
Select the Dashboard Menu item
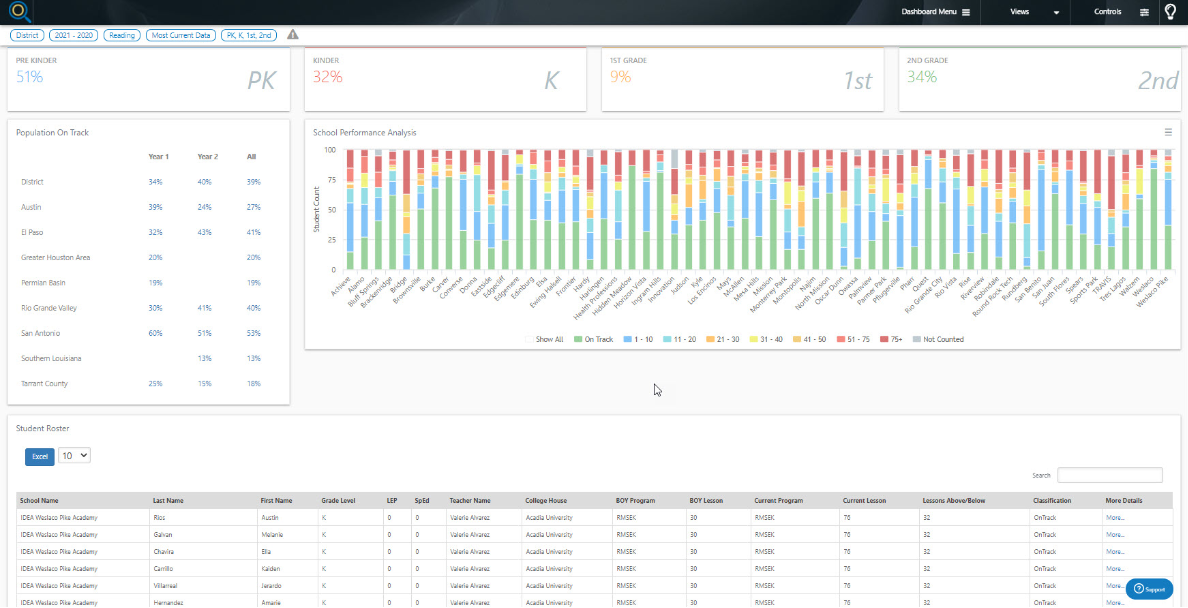point(929,12)
